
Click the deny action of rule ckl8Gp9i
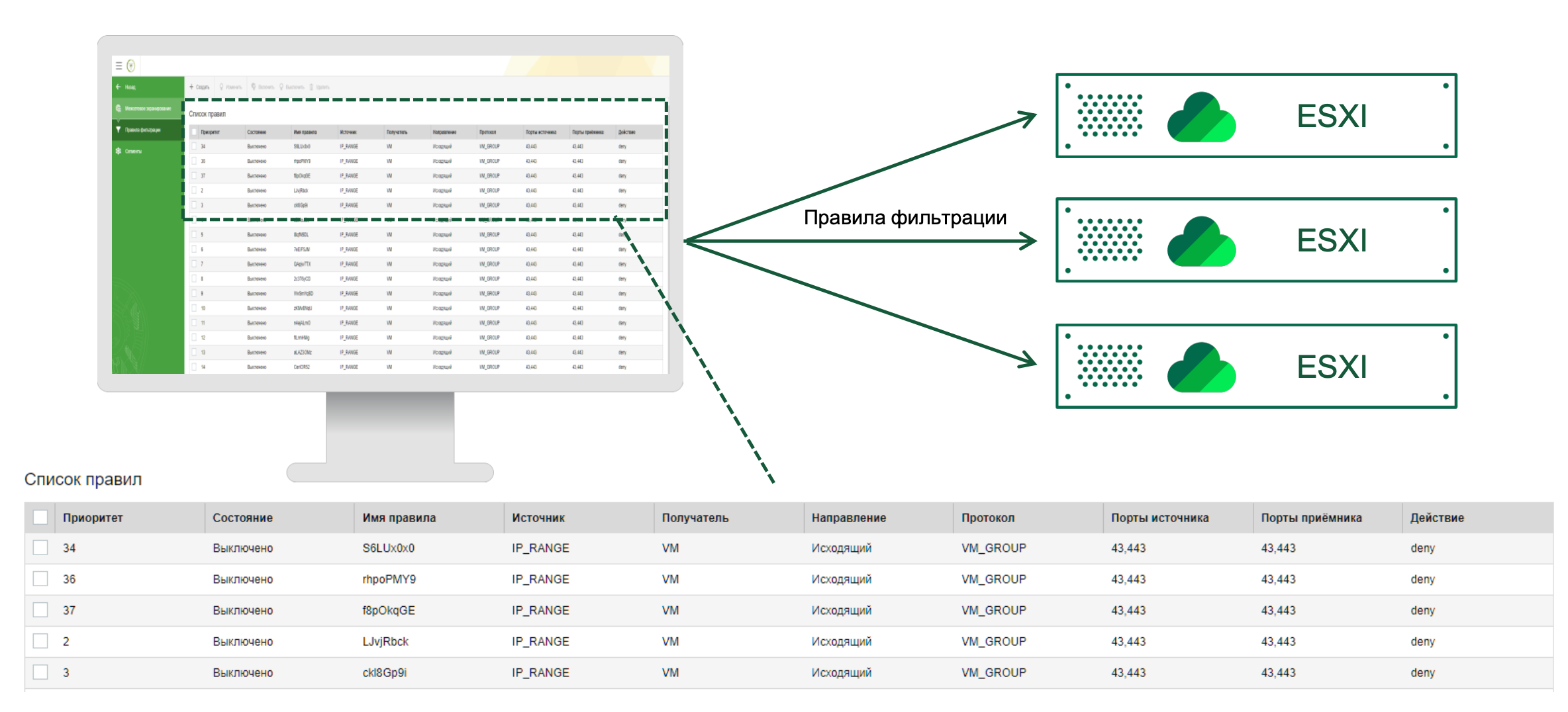(x=1422, y=672)
